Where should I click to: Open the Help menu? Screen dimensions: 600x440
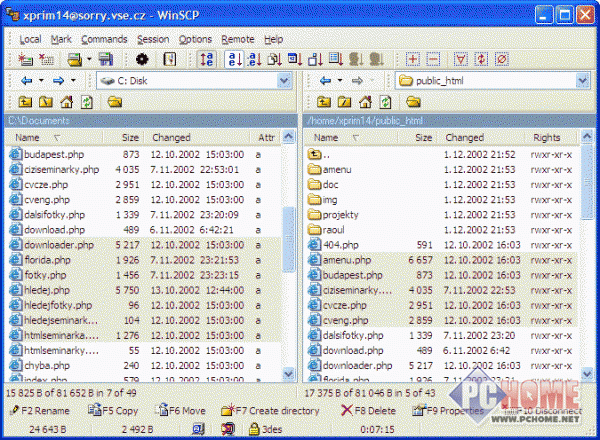point(274,39)
